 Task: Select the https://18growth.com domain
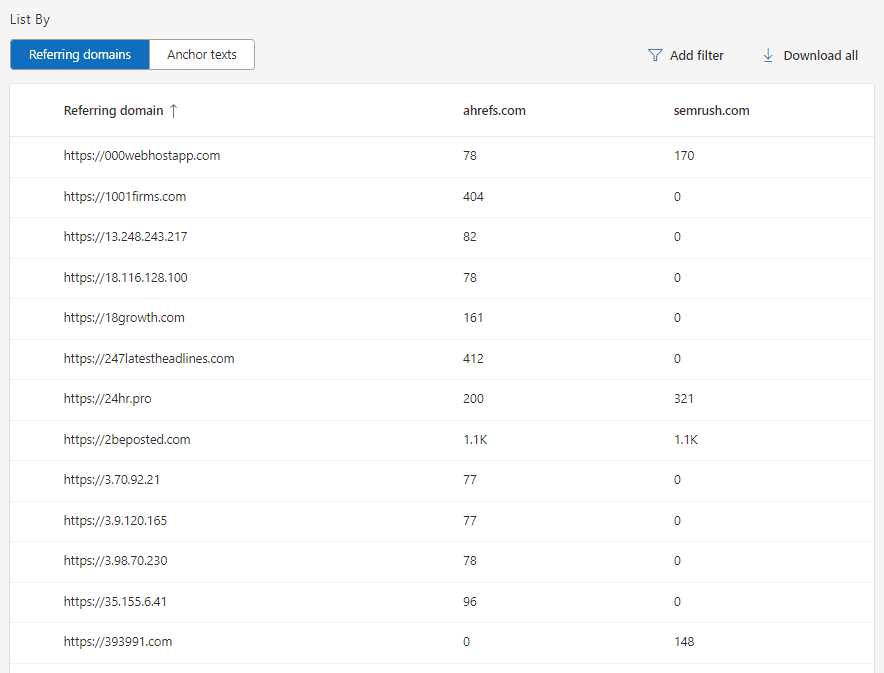click(x=124, y=318)
